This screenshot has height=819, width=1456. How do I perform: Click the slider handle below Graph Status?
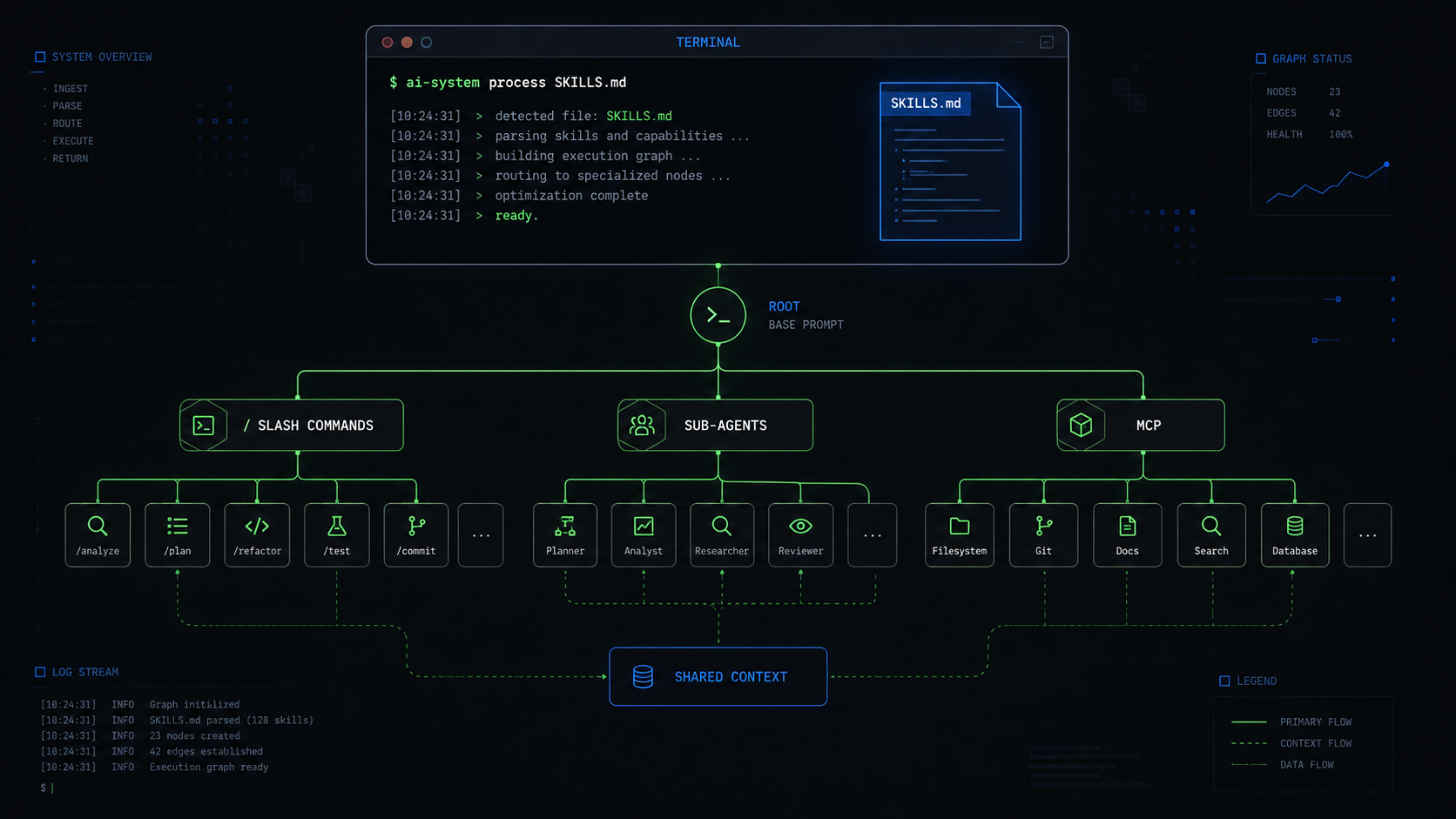coord(1338,299)
